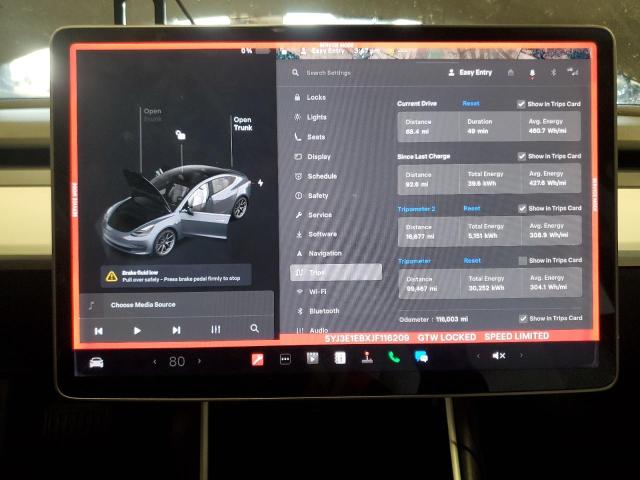Open the phone app icon
Viewport: 640px width, 480px height.
click(394, 358)
